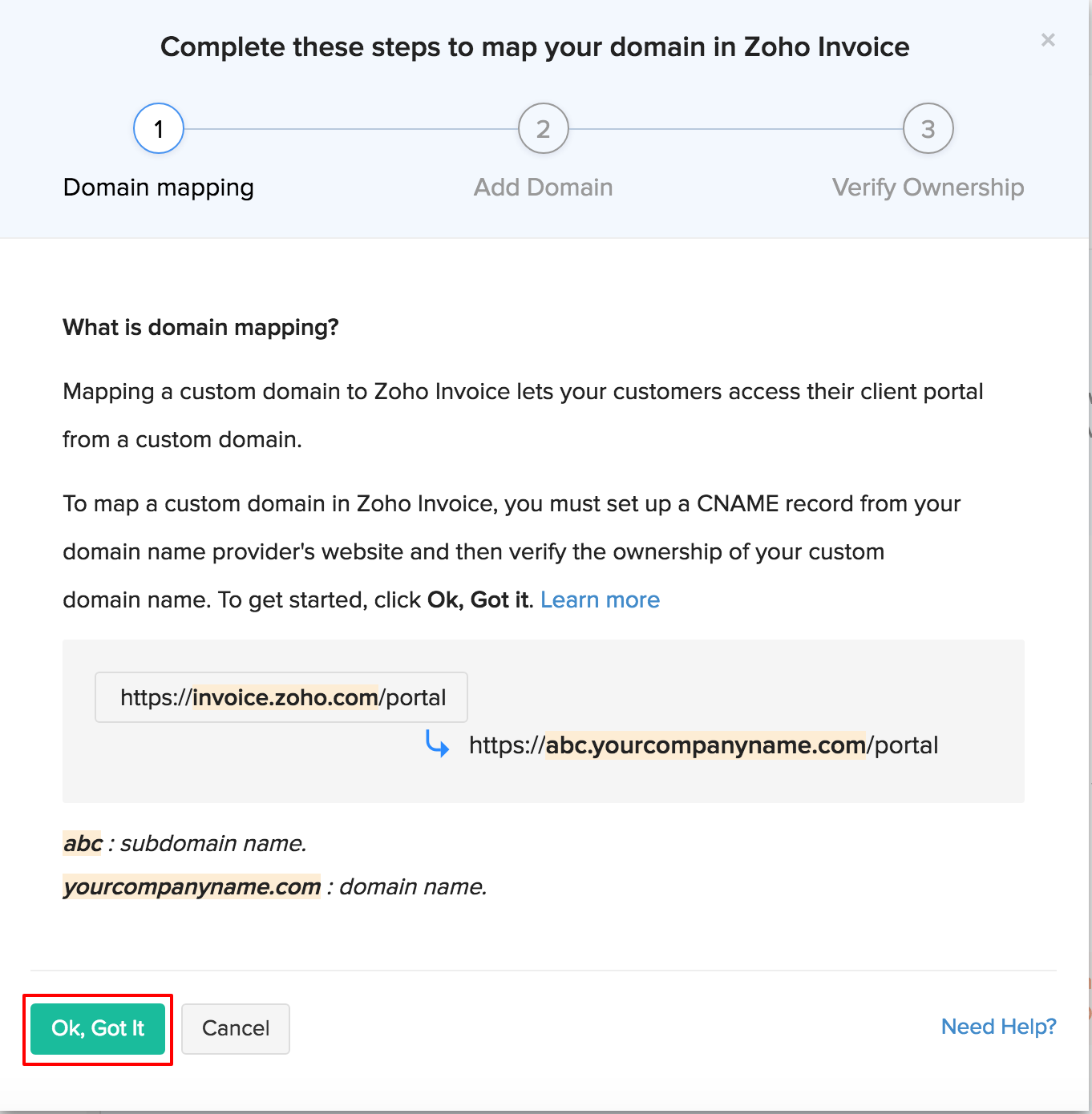The image size is (1092, 1114).
Task: Click the invoice.zoho.com/portal URL box
Action: click(281, 697)
